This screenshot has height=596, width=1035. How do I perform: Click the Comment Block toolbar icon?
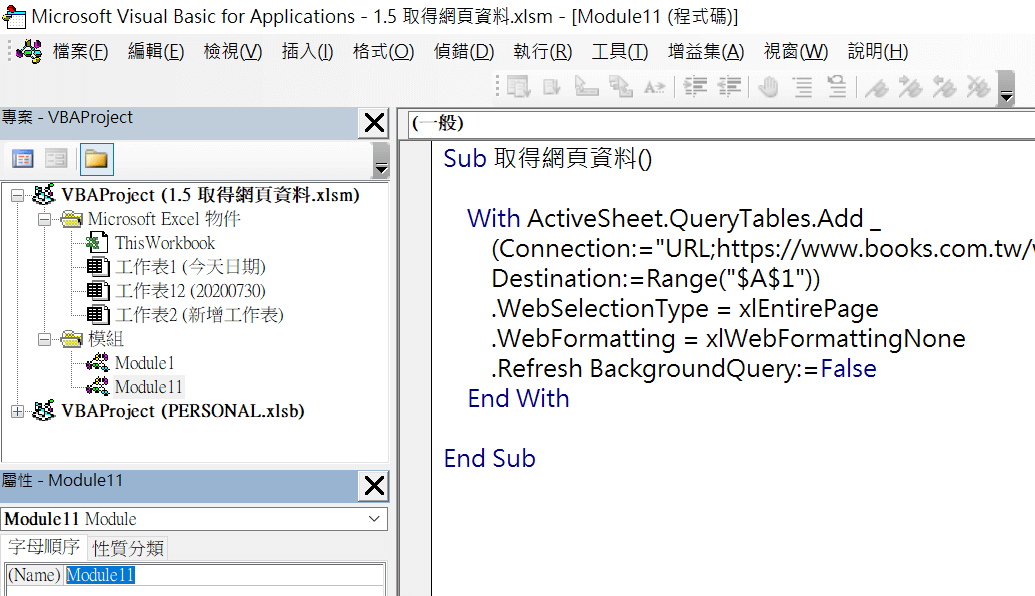803,86
